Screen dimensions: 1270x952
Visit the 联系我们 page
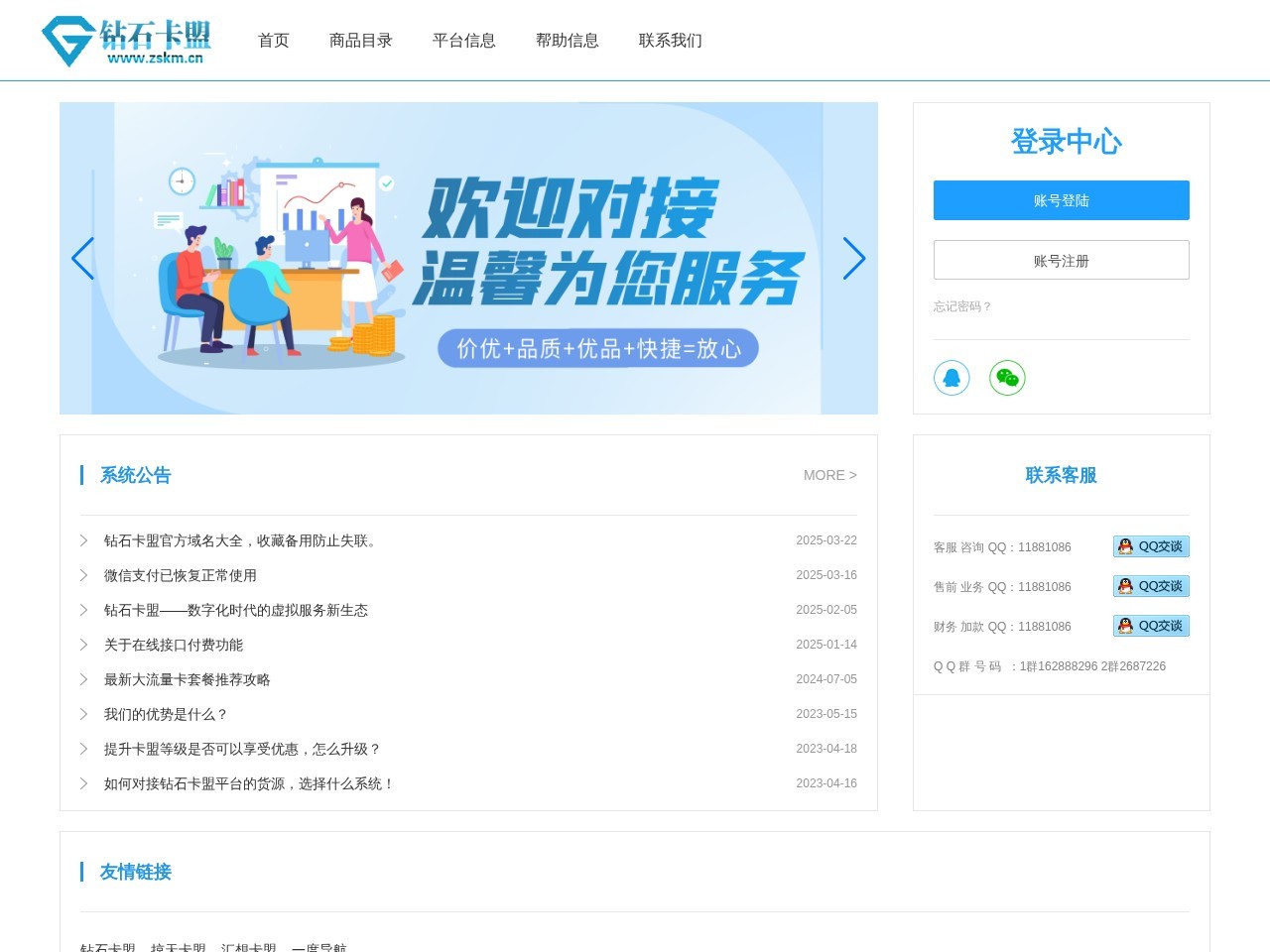point(671,41)
